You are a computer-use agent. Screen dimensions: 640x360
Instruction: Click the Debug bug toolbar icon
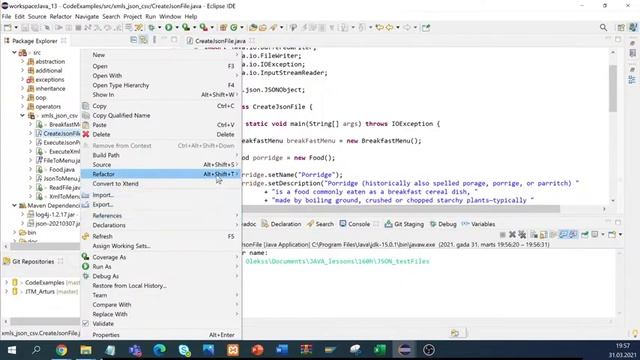[x=151, y=27]
